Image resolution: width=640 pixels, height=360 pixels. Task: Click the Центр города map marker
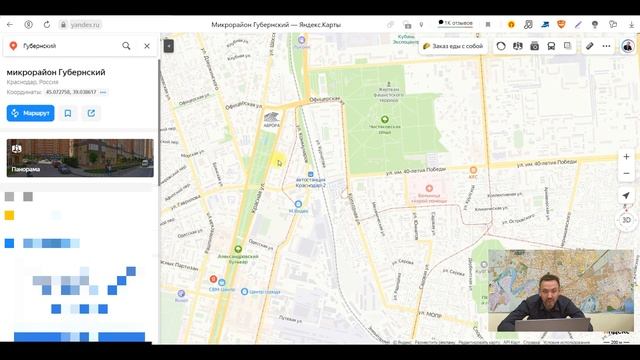coord(244,291)
